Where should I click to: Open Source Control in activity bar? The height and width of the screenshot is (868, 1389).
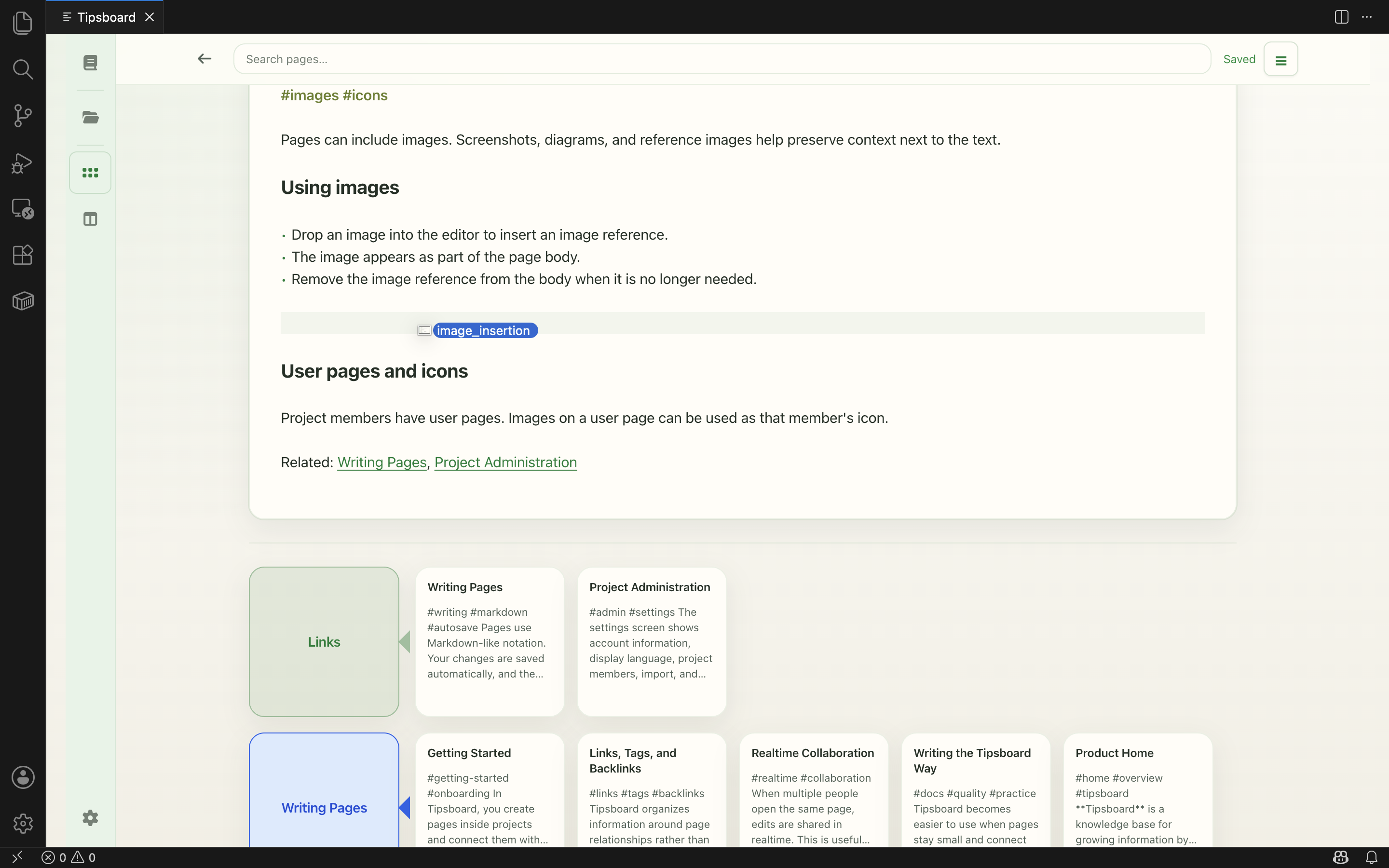pyautogui.click(x=23, y=116)
